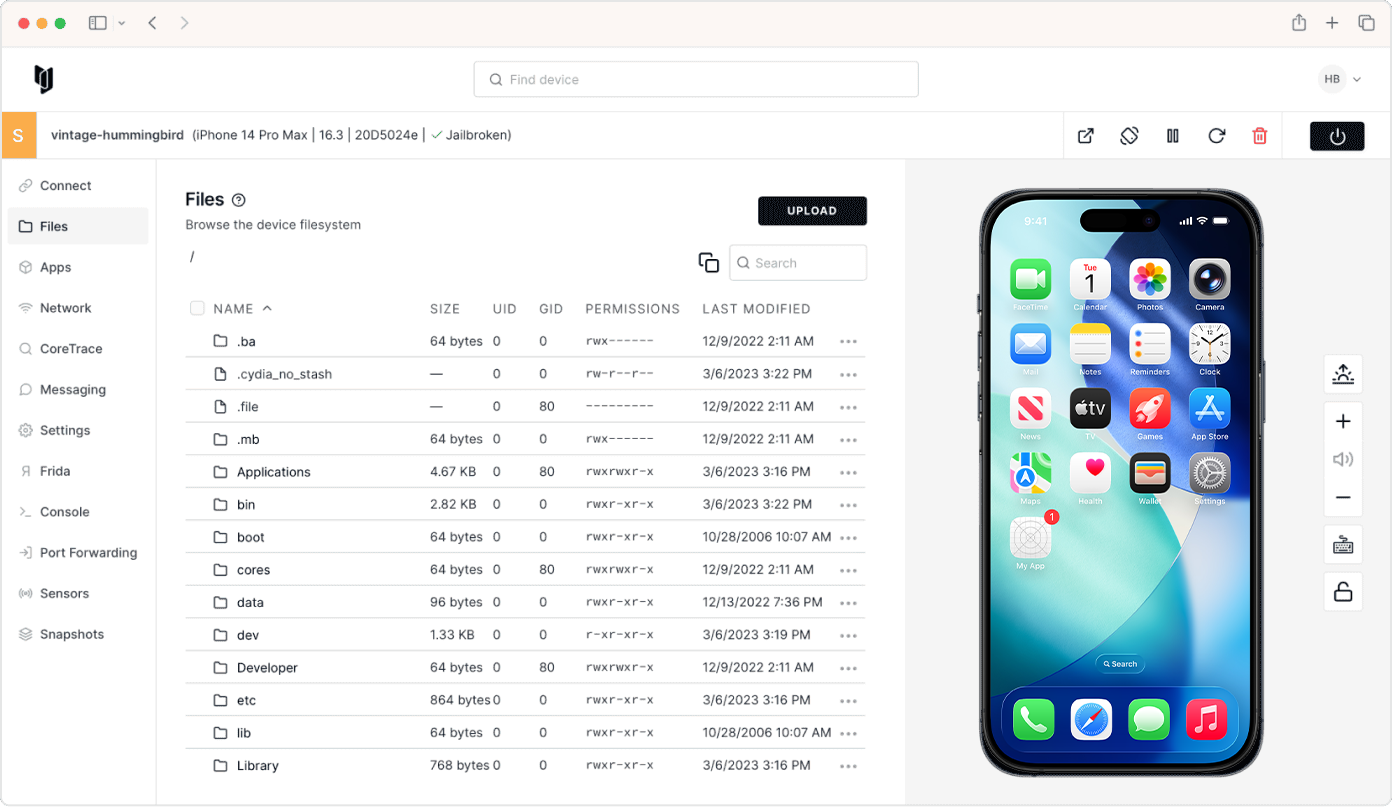Mute the device audio output

click(x=1343, y=459)
